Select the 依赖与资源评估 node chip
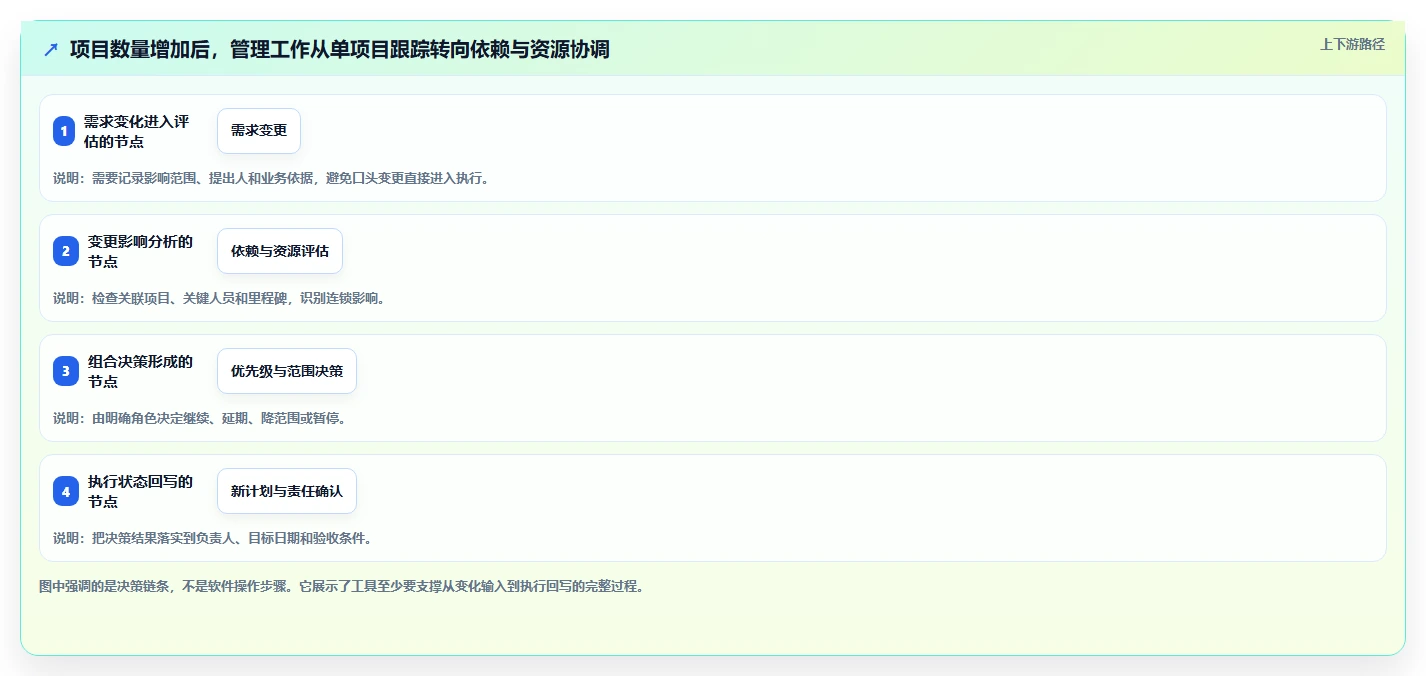Viewport: 1426px width, 676px height. coord(280,251)
